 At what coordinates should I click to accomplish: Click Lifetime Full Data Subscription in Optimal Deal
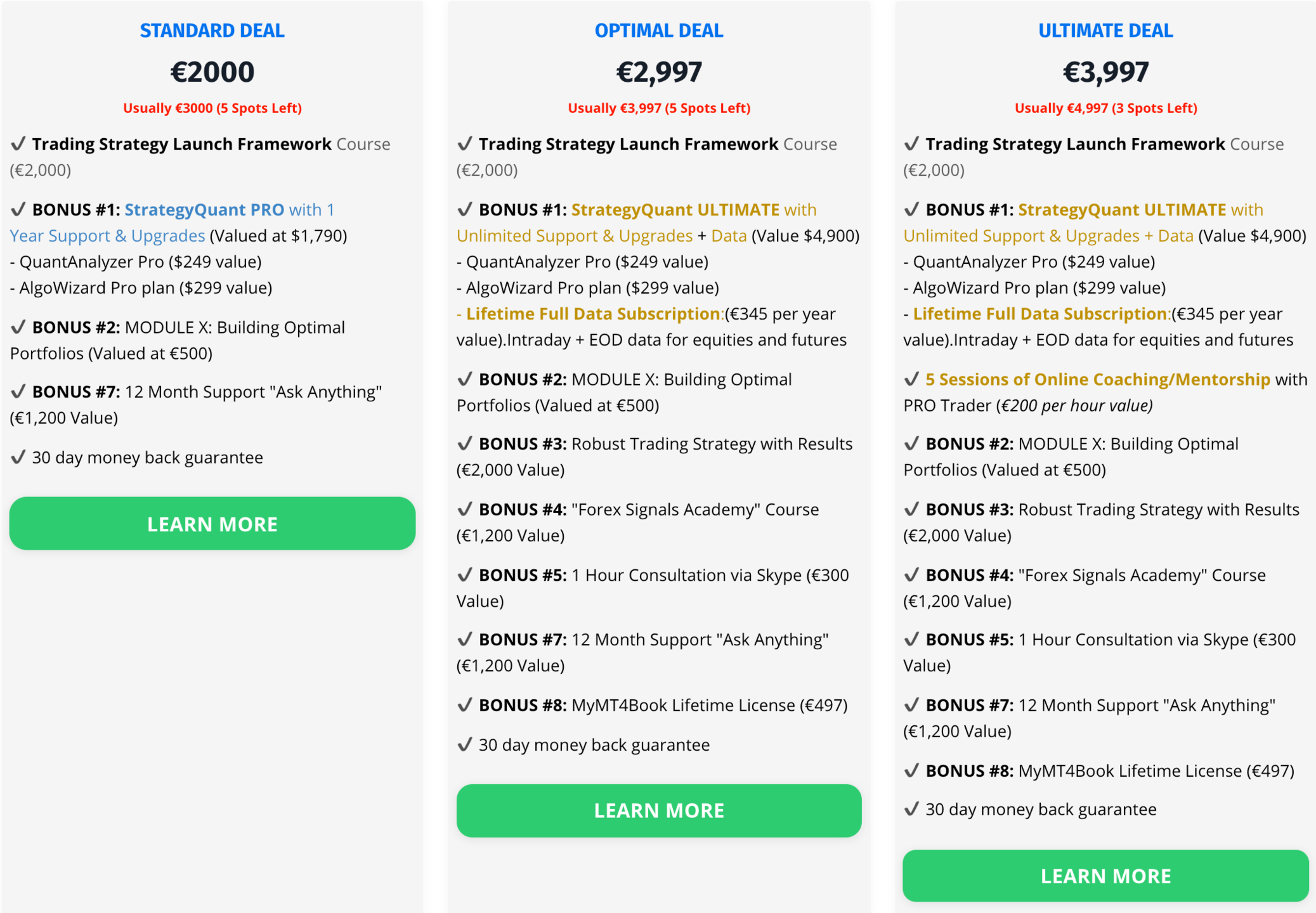594,314
